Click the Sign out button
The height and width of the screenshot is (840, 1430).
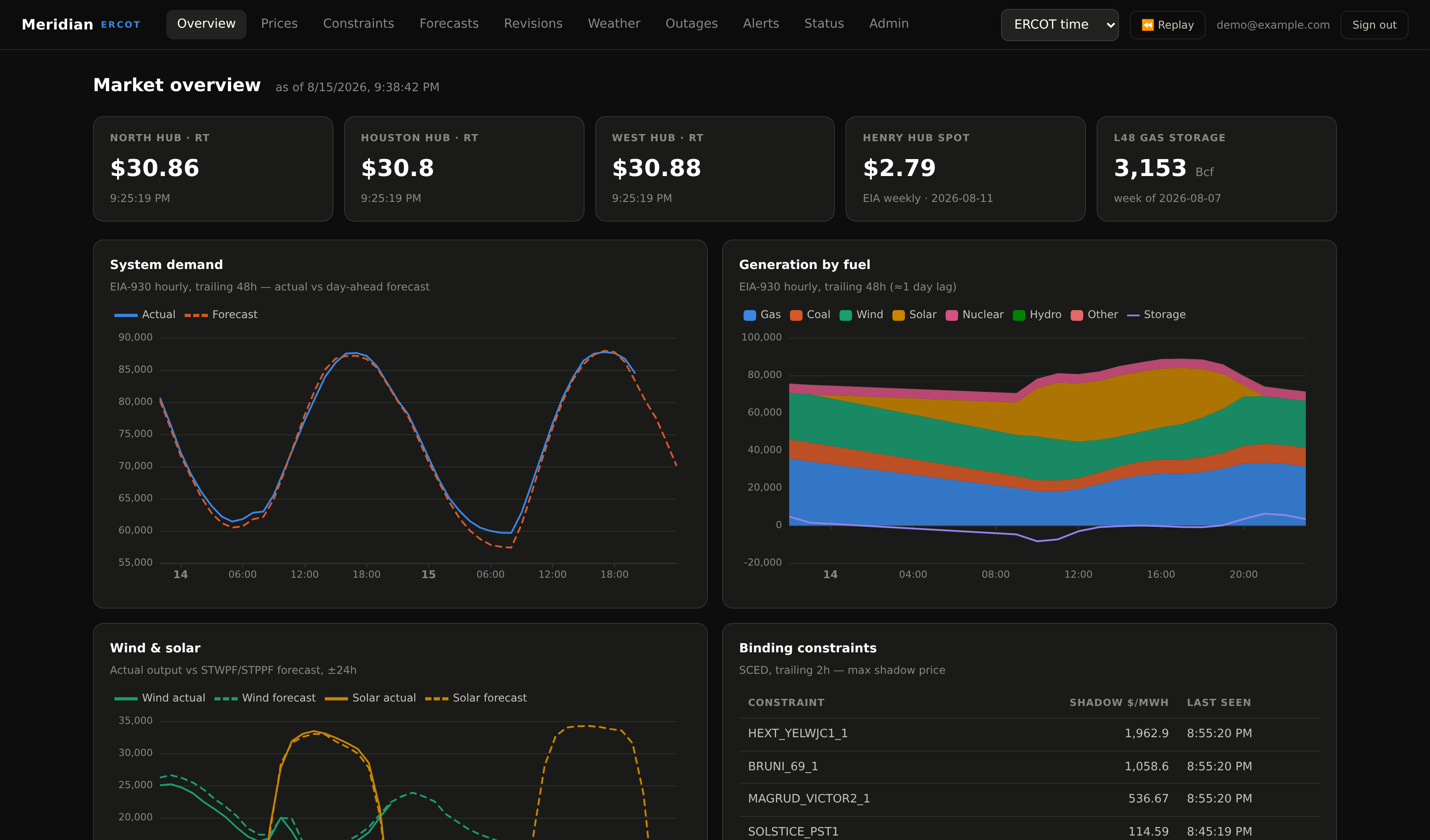pyautogui.click(x=1374, y=25)
